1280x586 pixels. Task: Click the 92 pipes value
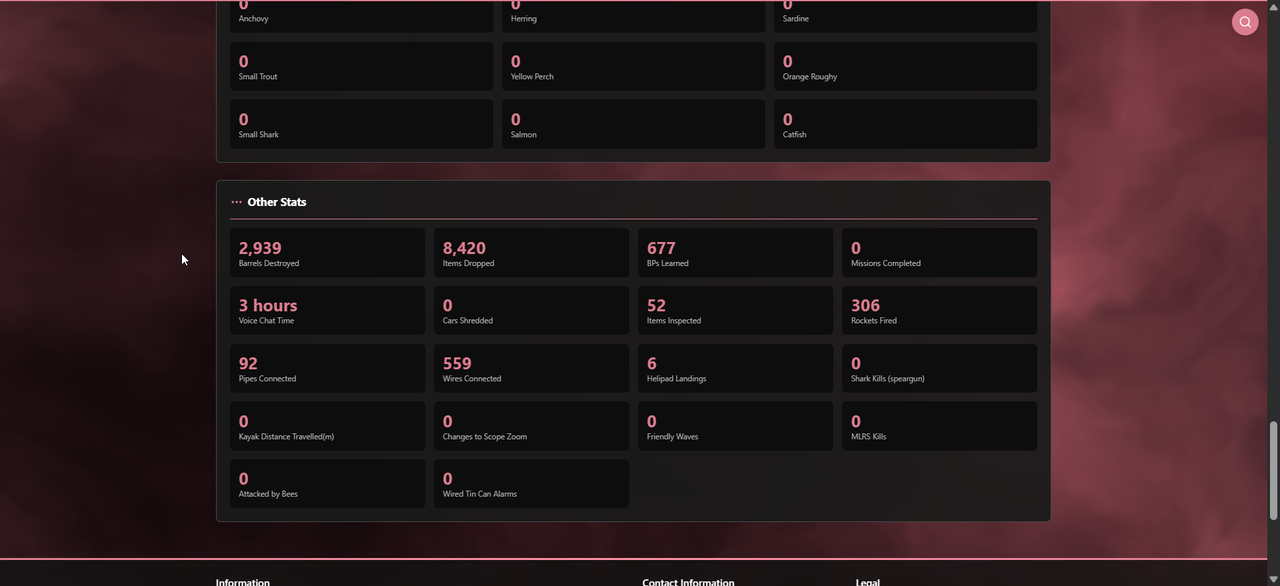tap(248, 363)
